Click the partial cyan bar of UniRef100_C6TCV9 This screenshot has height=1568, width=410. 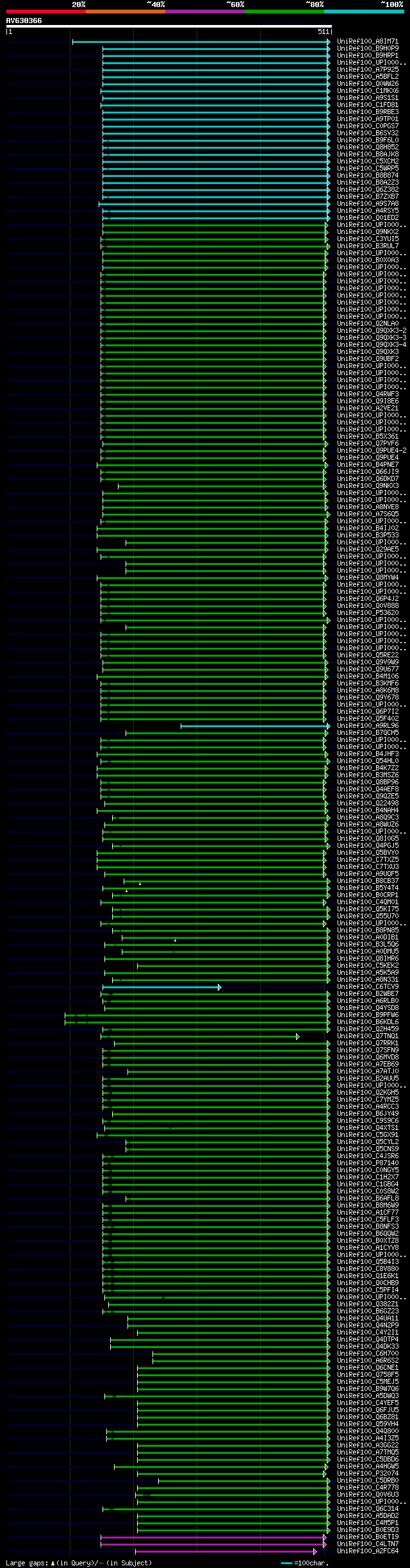tap(161, 987)
